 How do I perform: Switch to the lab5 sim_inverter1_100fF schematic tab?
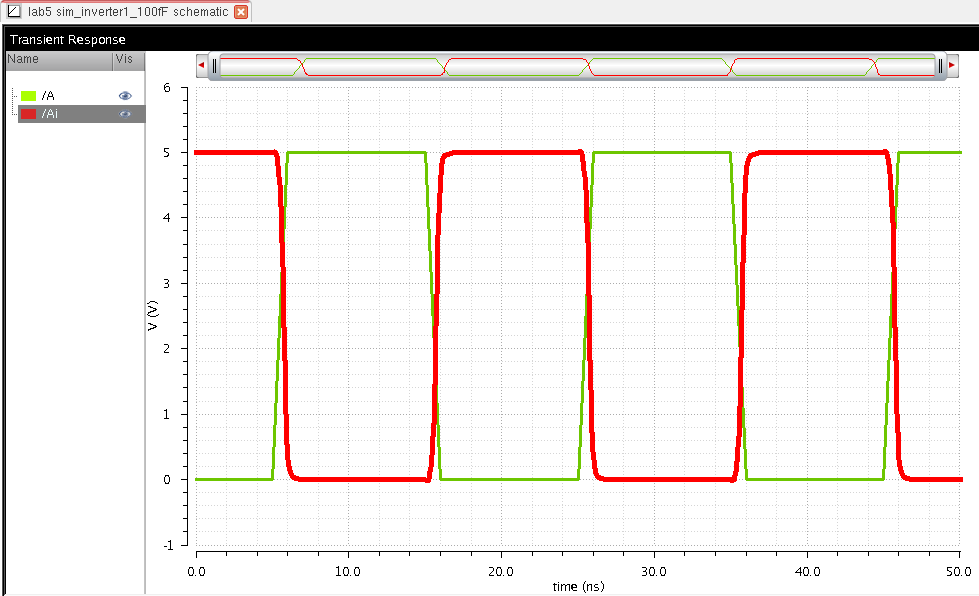127,11
